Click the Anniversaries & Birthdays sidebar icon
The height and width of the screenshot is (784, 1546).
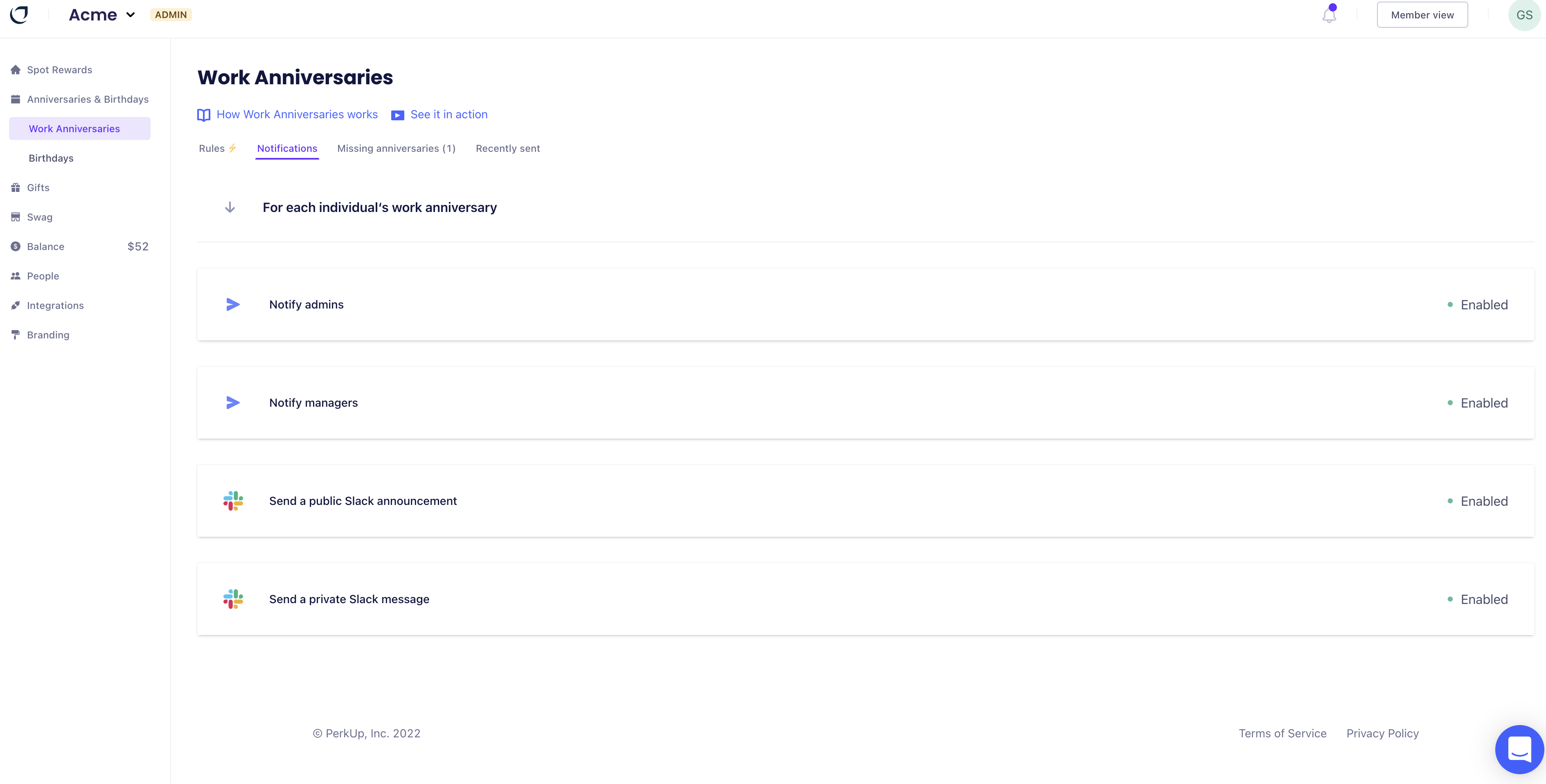coord(15,99)
